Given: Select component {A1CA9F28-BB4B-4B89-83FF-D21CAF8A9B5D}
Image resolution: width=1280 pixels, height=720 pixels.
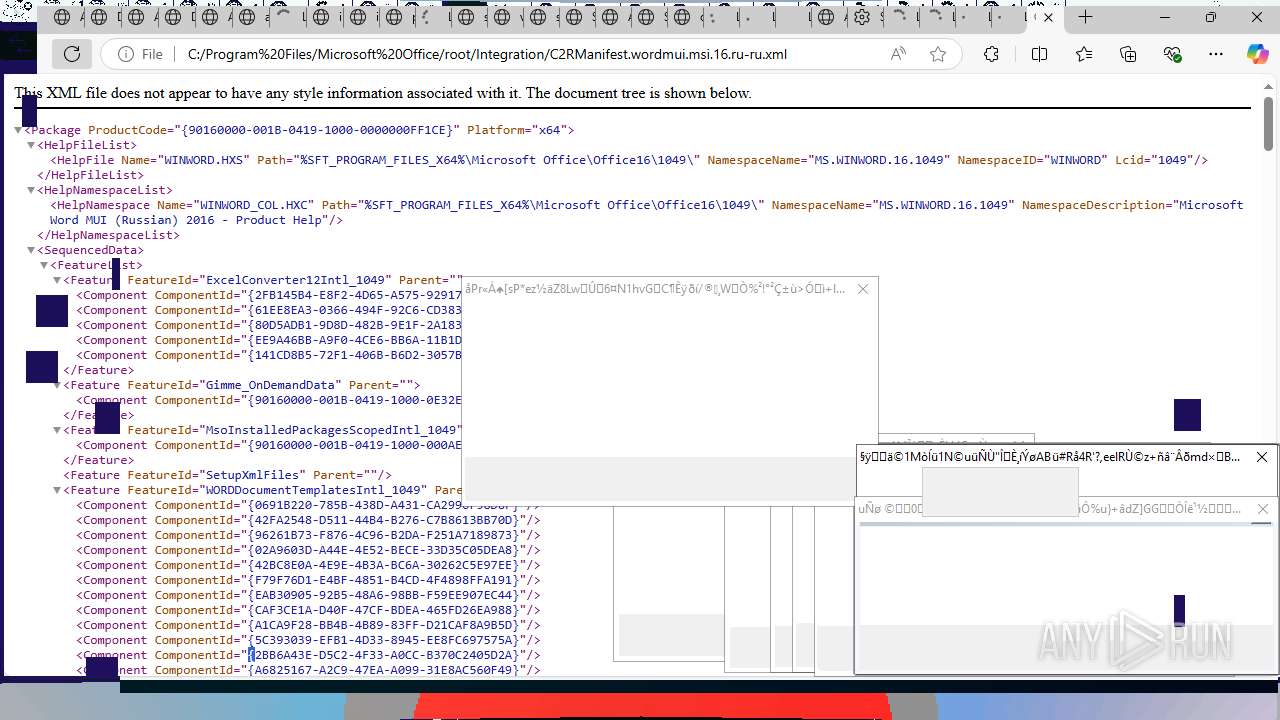Looking at the screenshot, I should (x=308, y=625).
